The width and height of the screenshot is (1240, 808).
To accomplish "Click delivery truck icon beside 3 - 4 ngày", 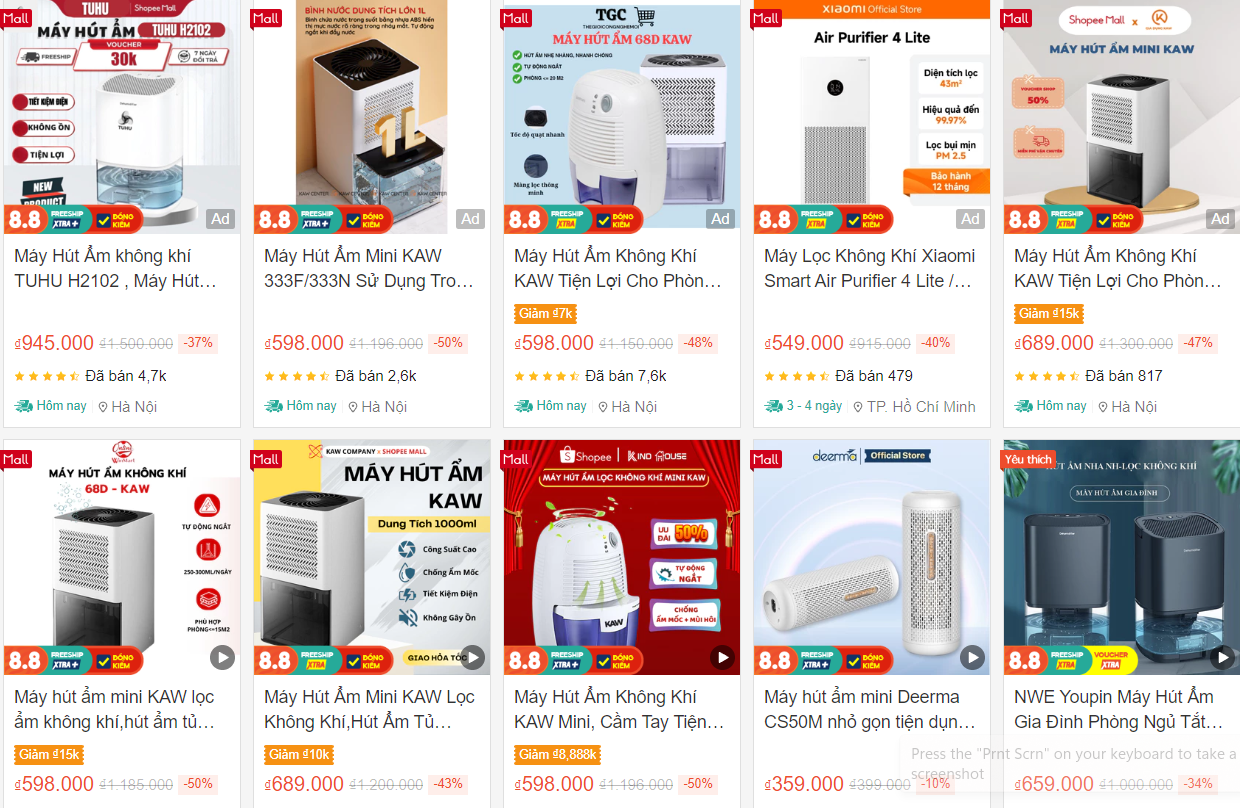I will pos(773,406).
